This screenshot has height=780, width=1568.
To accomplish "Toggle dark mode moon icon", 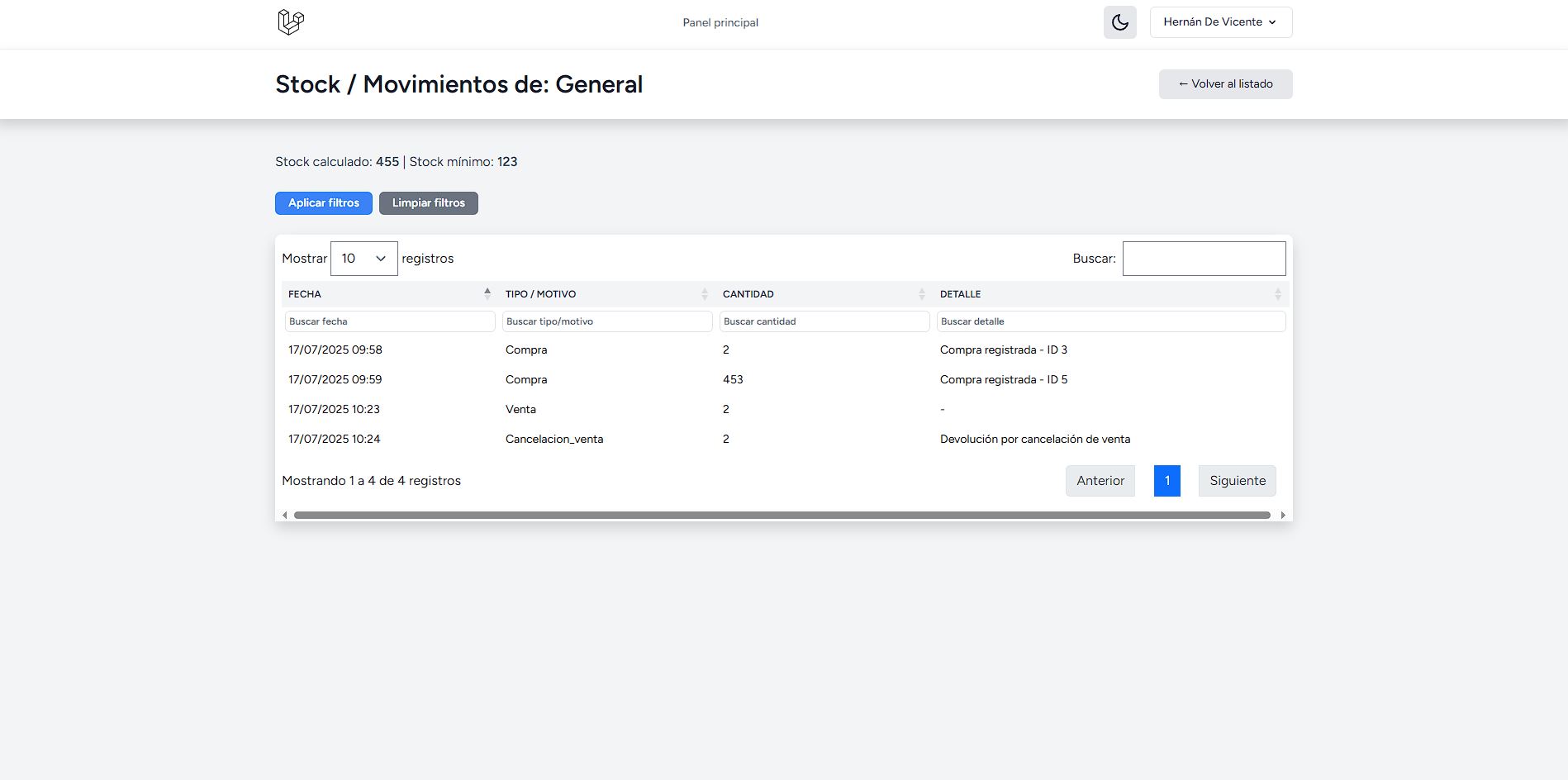I will coord(1119,22).
